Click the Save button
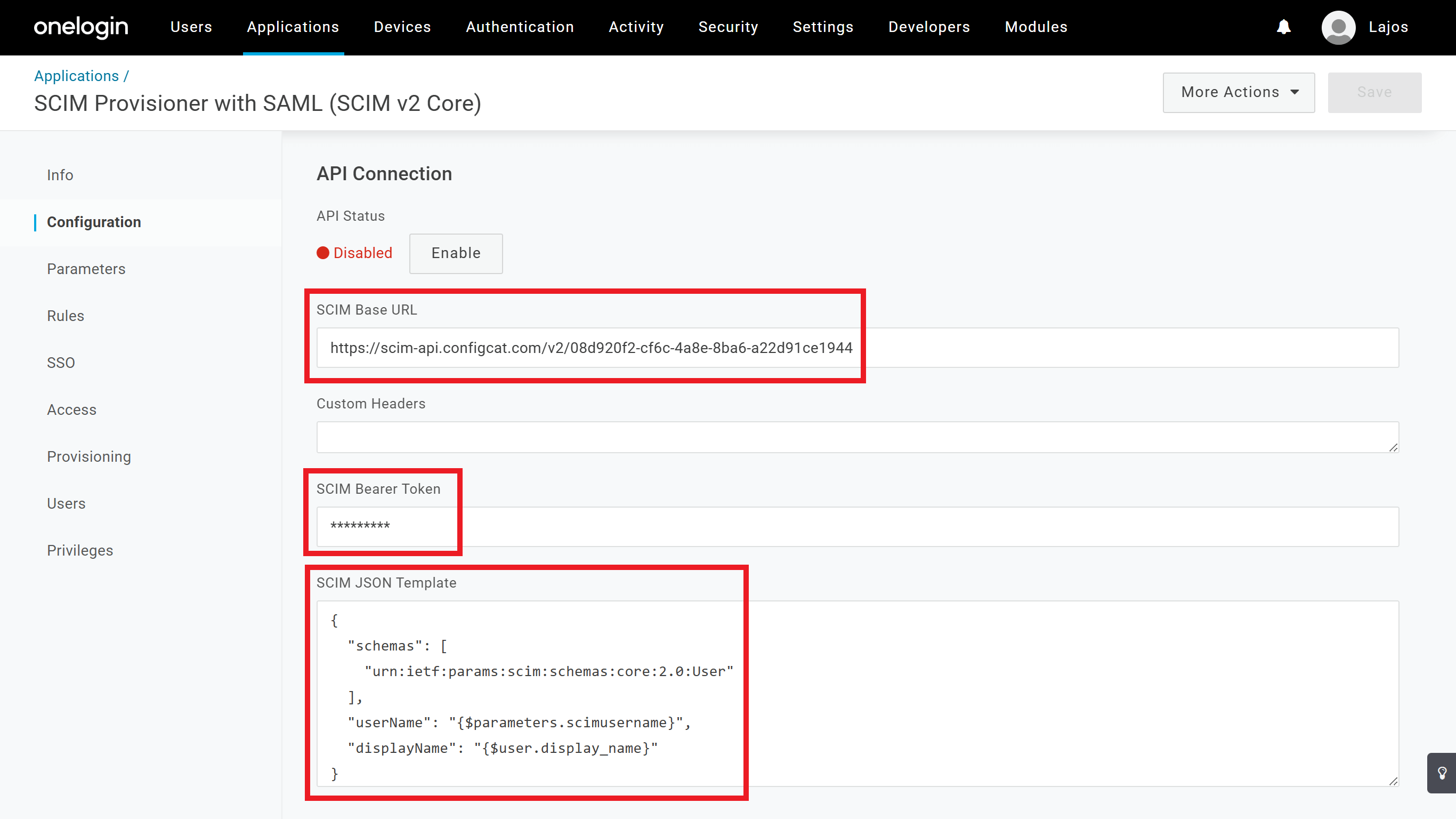 pyautogui.click(x=1374, y=92)
